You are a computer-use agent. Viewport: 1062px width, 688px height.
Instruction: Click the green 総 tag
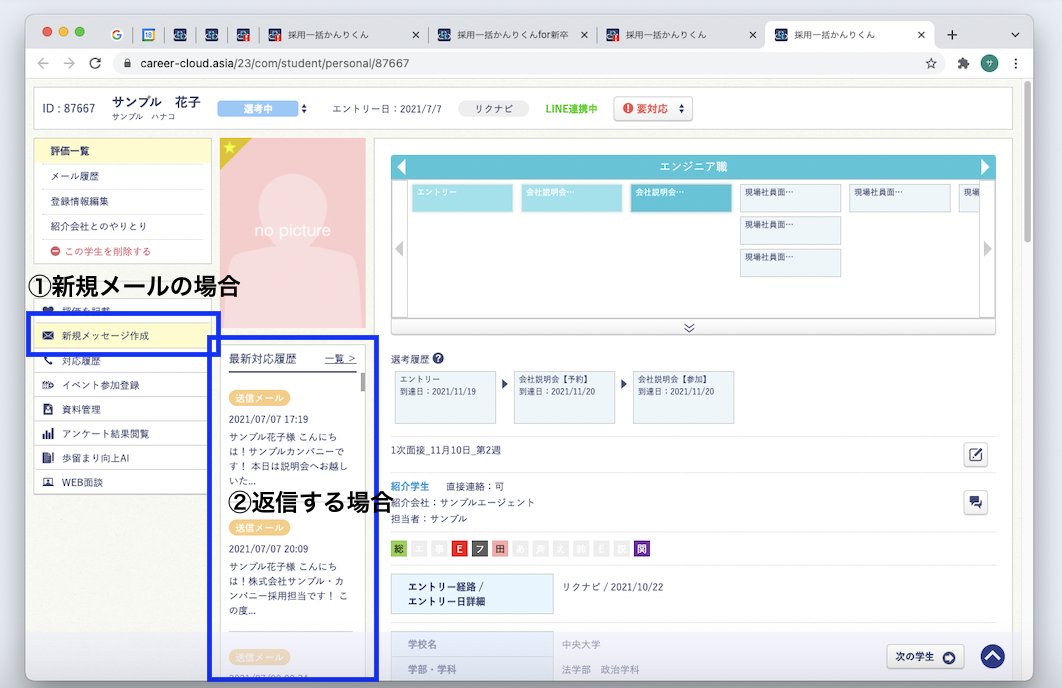click(x=399, y=549)
